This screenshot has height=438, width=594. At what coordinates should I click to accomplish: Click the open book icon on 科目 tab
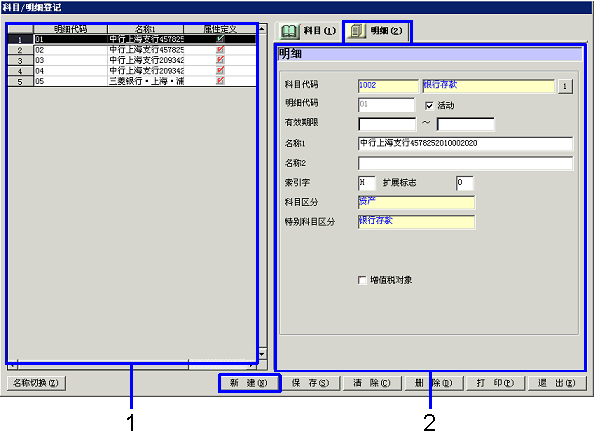(289, 31)
